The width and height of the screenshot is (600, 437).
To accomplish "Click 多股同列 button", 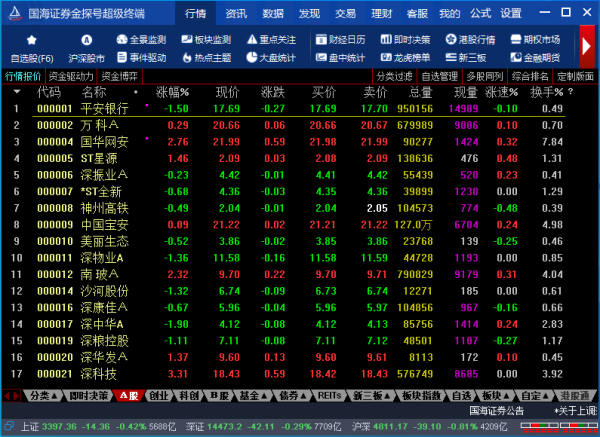I will pos(484,77).
